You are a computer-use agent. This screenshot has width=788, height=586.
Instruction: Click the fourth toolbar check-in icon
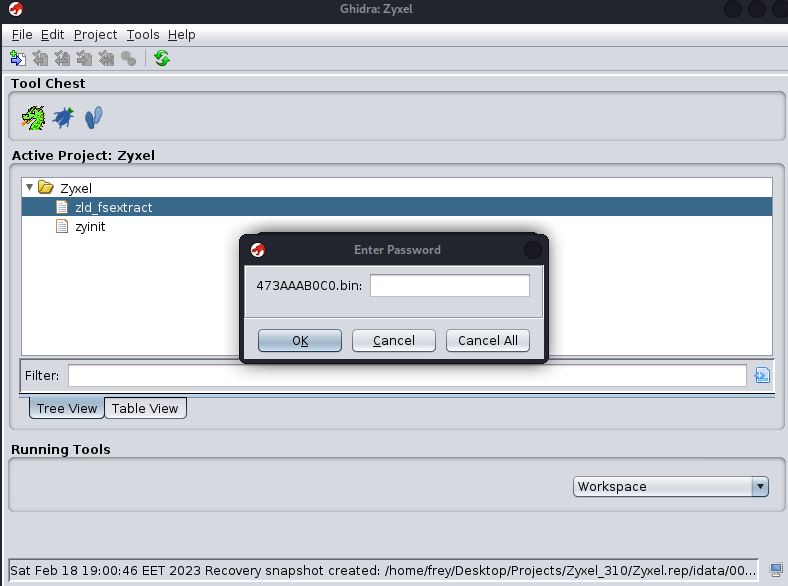click(x=84, y=59)
